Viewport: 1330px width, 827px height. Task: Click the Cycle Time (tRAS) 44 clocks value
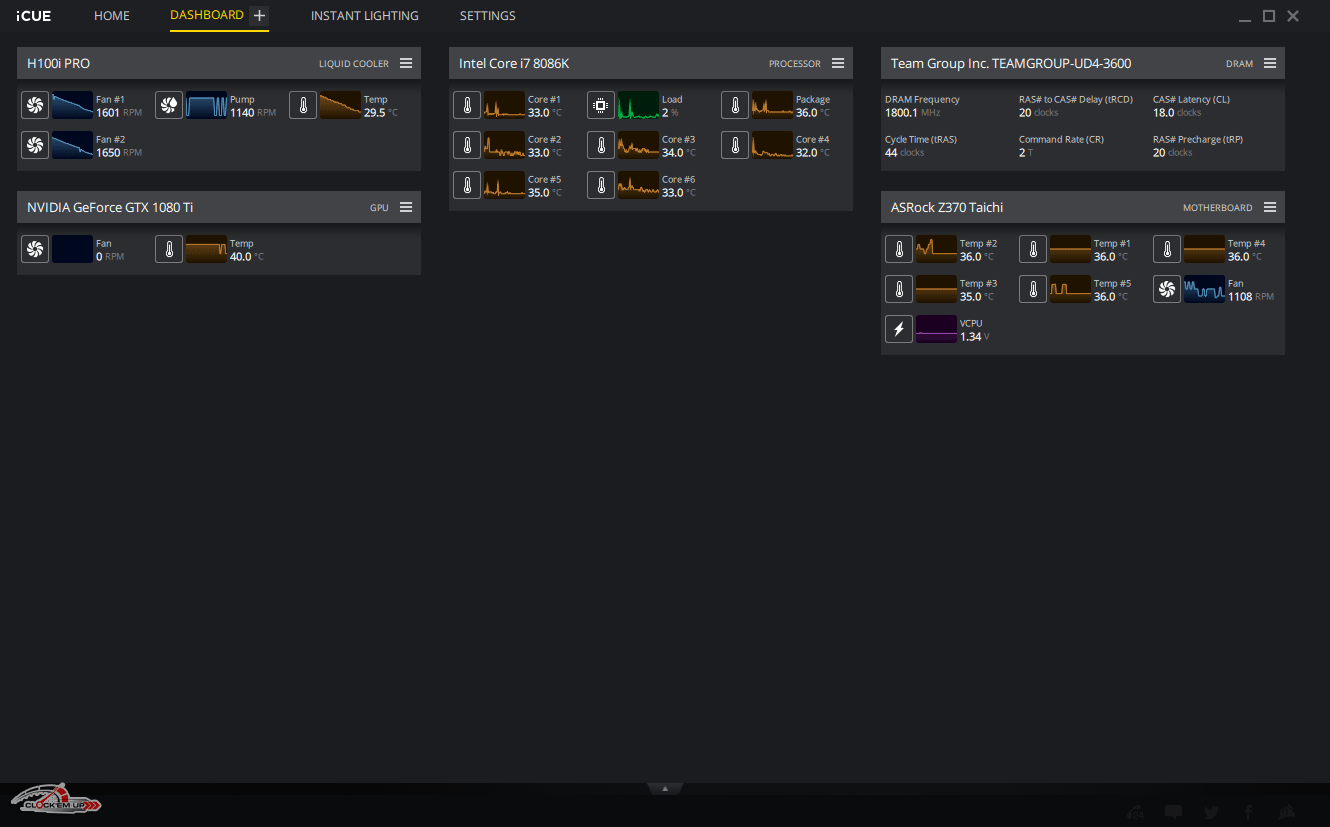coord(904,153)
